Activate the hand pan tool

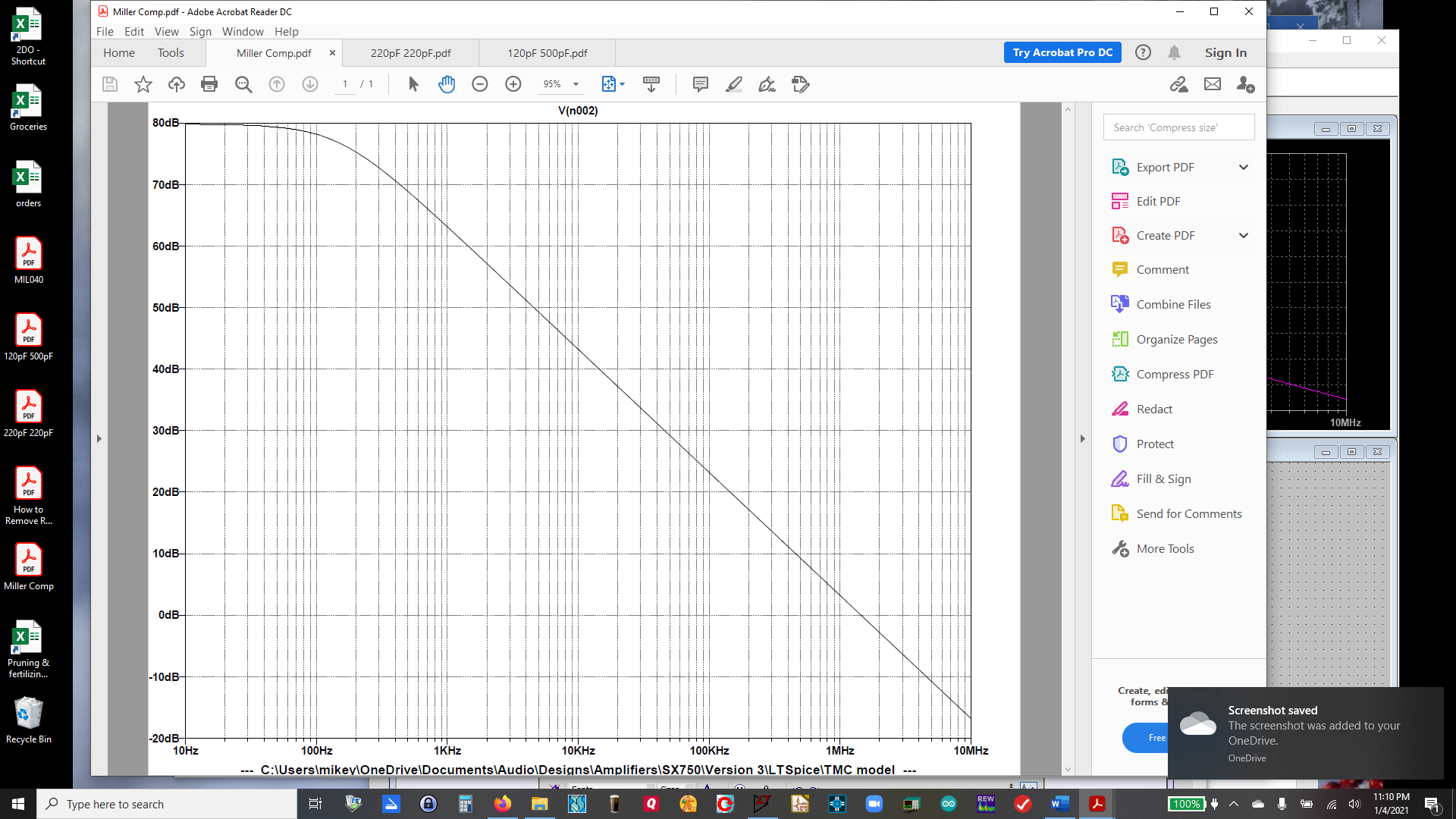click(447, 84)
